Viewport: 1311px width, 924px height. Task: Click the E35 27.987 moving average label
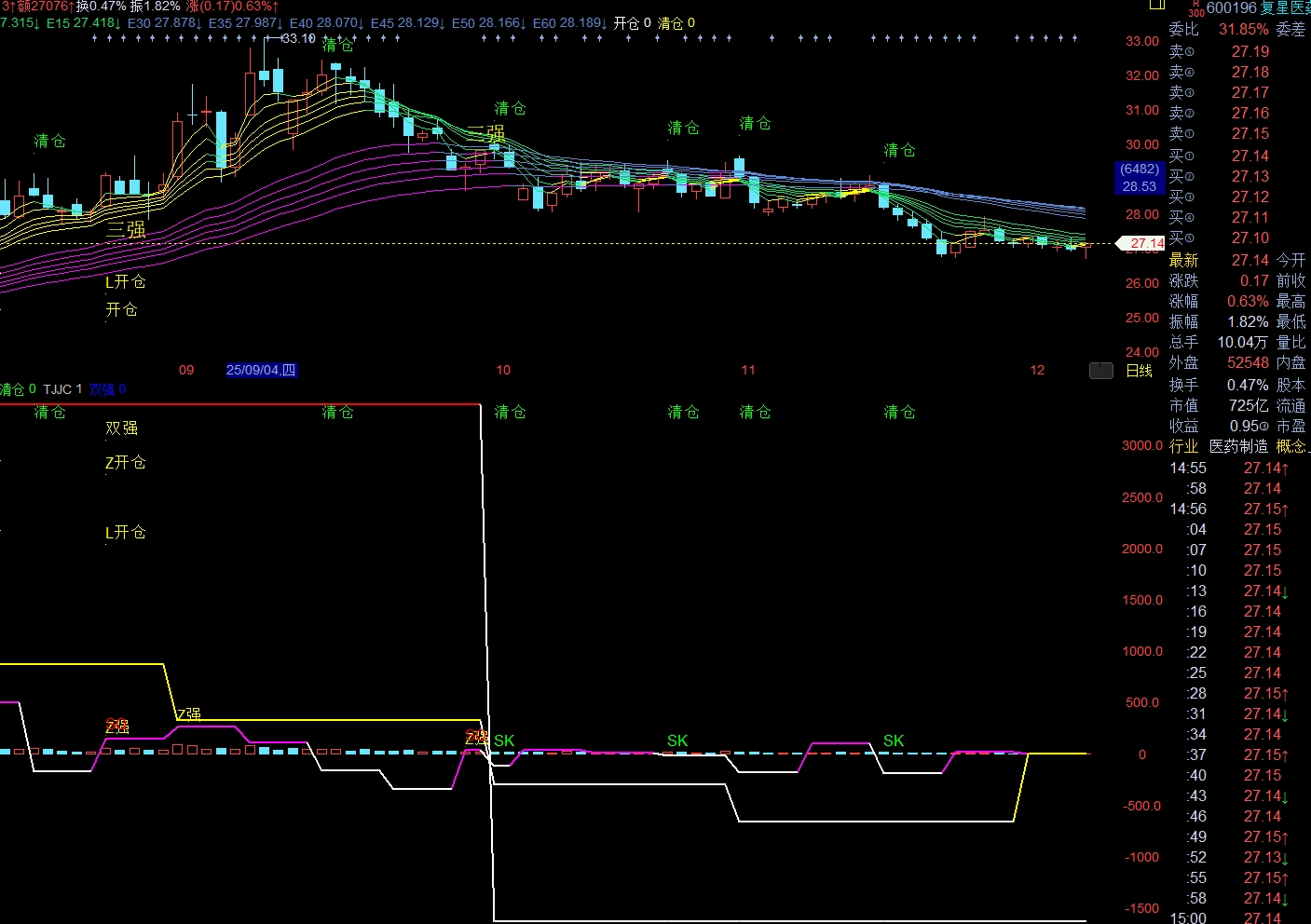point(246,23)
